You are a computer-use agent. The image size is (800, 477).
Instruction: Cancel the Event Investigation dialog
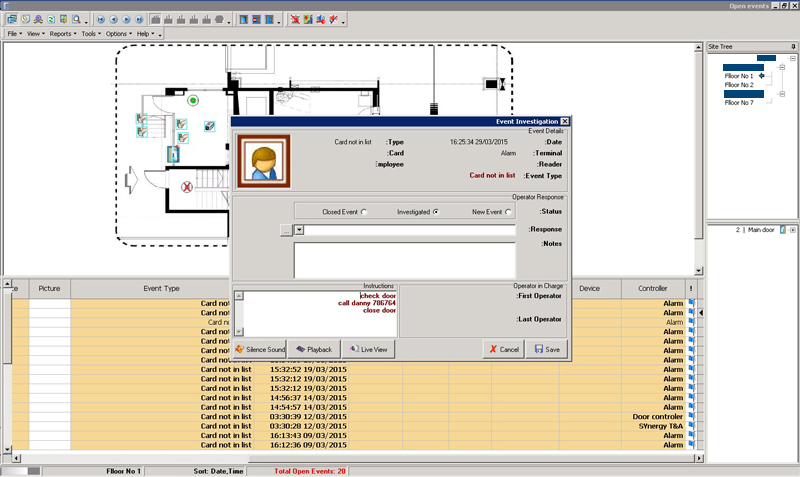(x=502, y=349)
